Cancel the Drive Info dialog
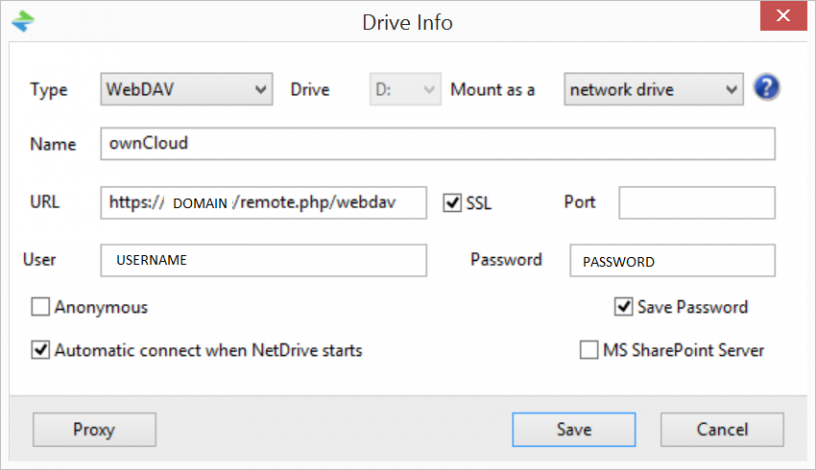The height and width of the screenshot is (470, 816). (722, 429)
